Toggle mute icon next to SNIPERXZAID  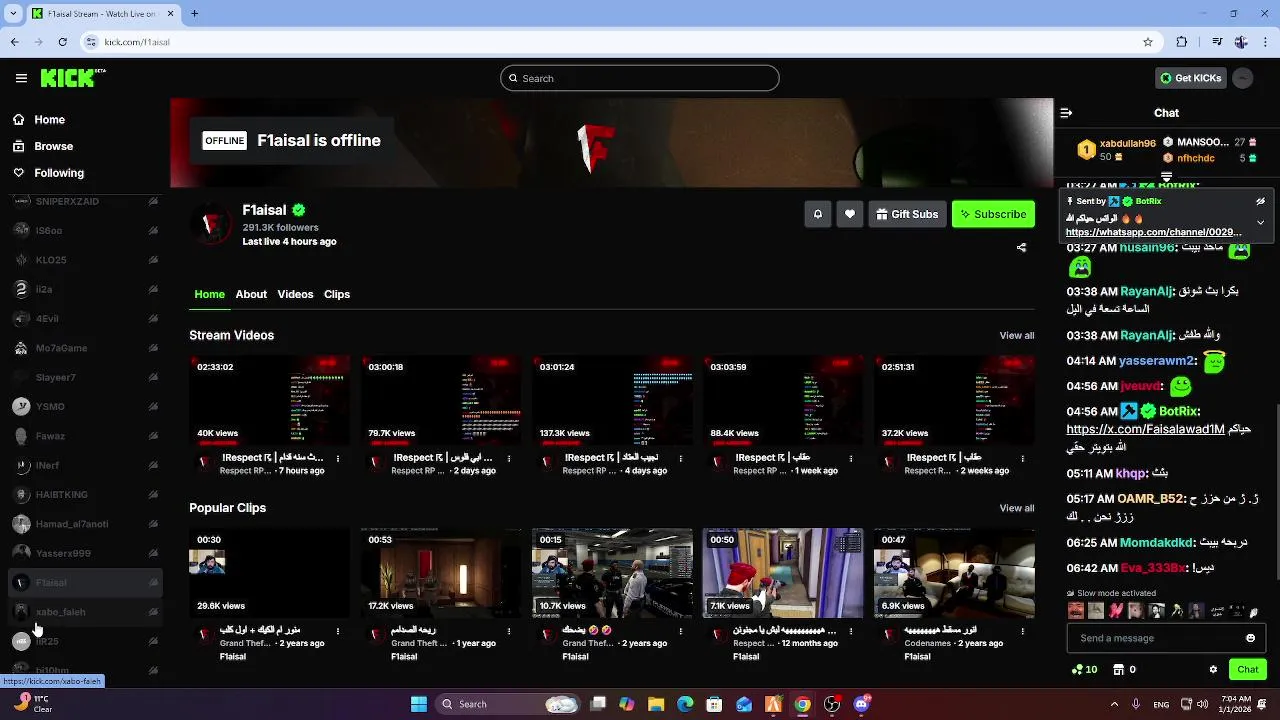coord(153,201)
